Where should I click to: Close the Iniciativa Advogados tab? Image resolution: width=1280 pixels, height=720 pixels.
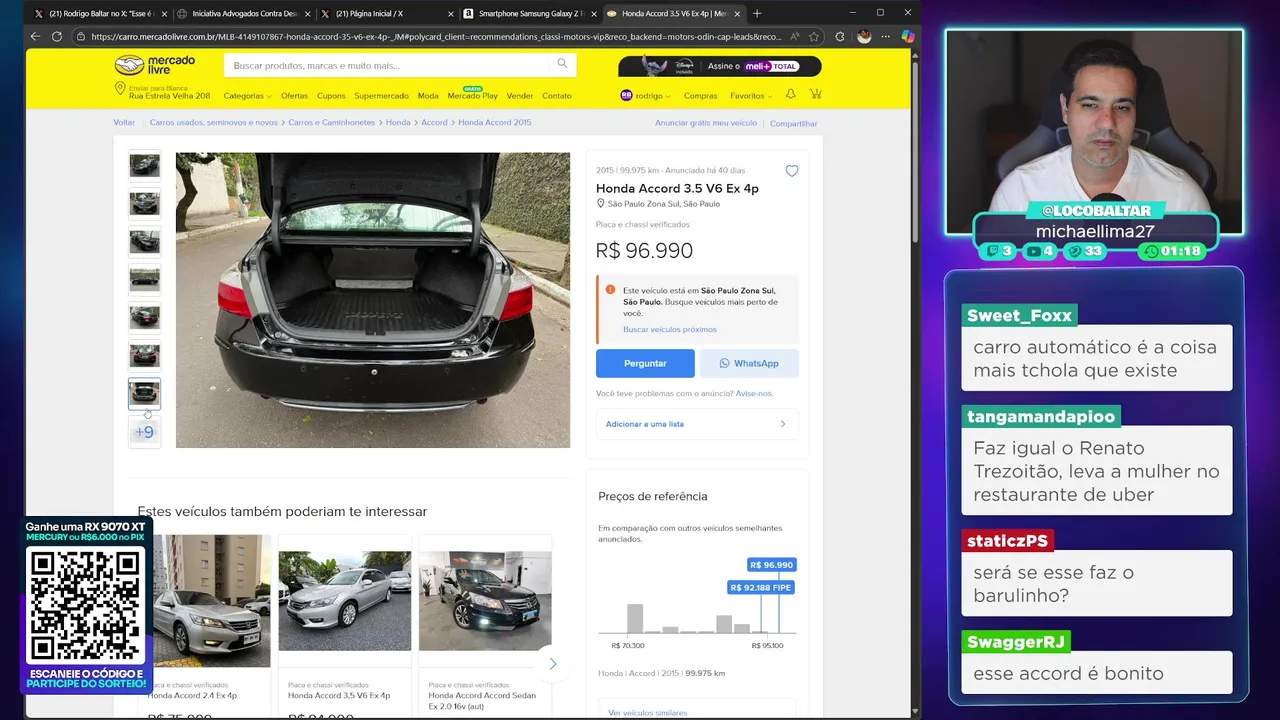click(309, 13)
